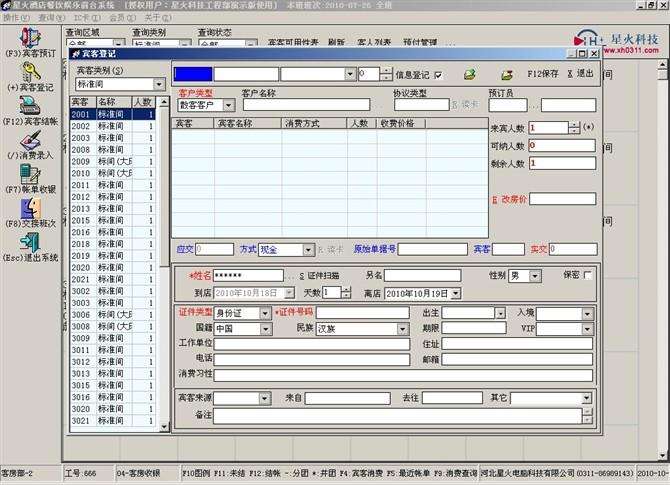This screenshot has width=670, height=485.
Task: Select room 2002 in the room list
Action: 81,126
